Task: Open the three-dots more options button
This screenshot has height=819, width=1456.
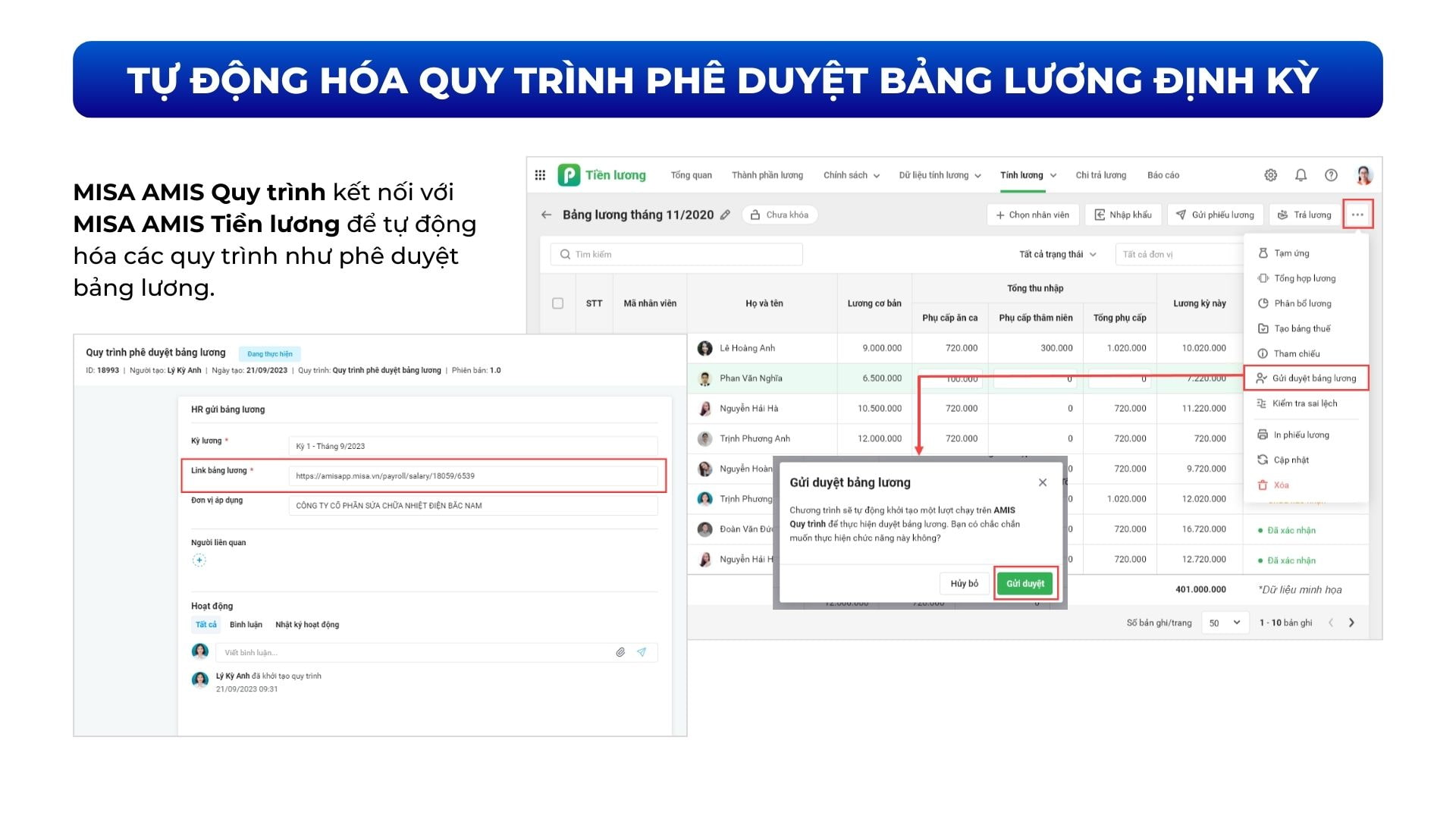Action: [x=1357, y=215]
